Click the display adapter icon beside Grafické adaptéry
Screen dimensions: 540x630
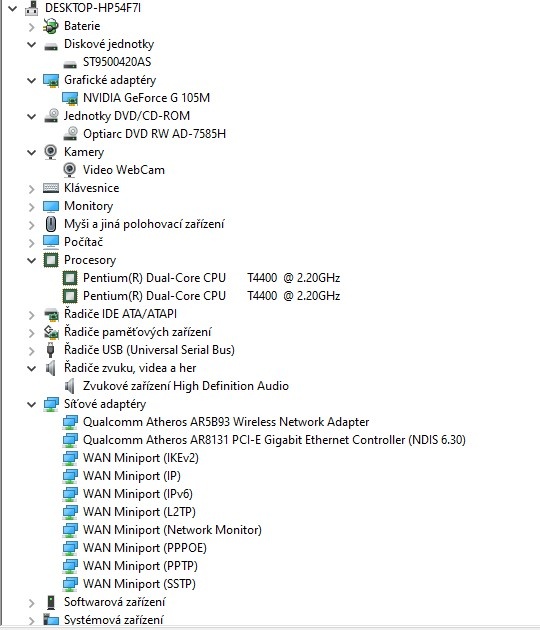51,80
